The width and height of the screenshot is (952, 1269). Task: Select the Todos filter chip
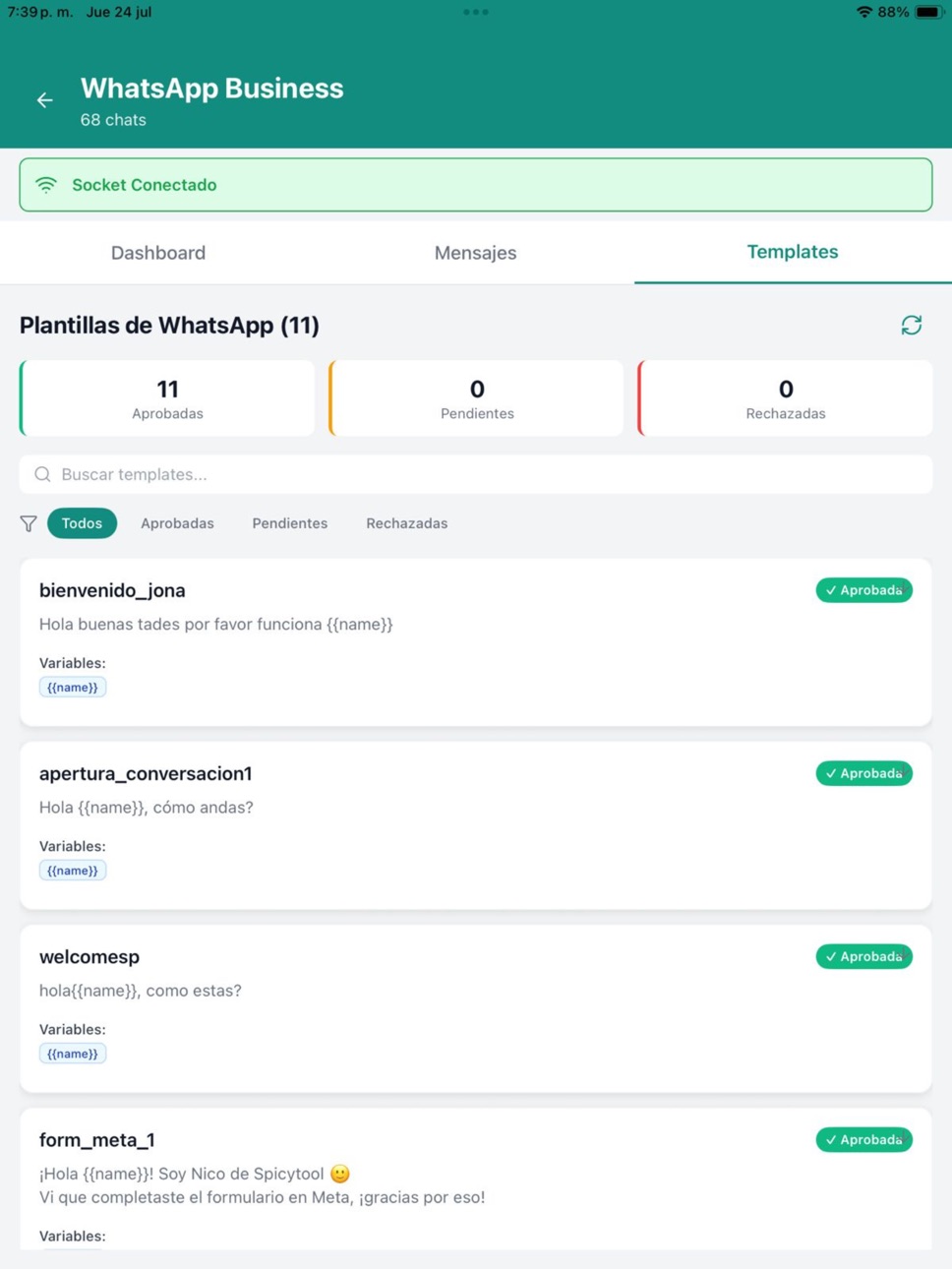pyautogui.click(x=82, y=523)
